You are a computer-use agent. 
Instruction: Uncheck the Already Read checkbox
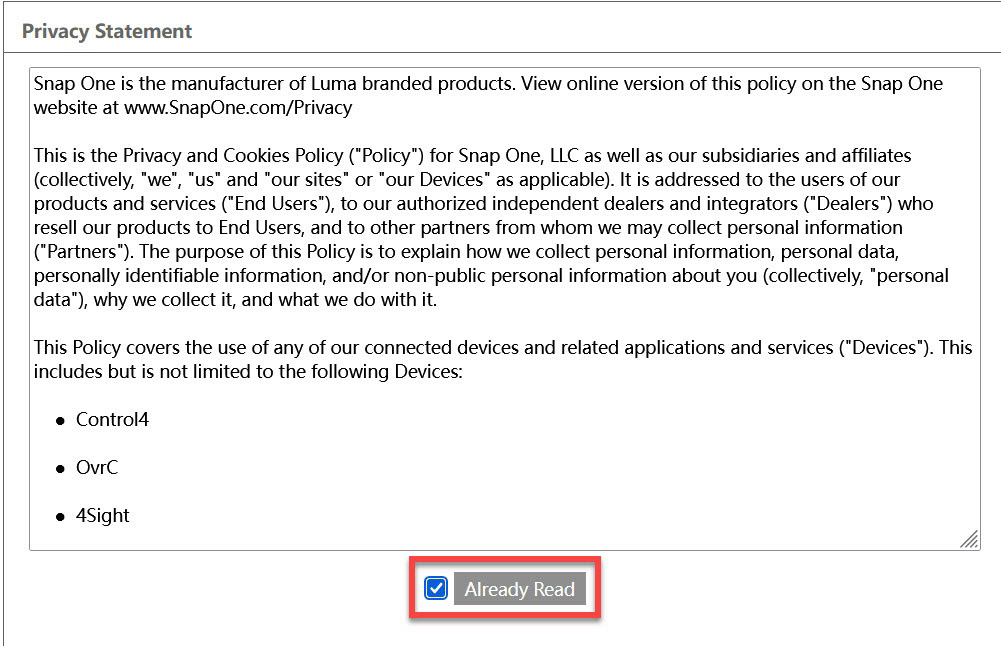(x=436, y=588)
